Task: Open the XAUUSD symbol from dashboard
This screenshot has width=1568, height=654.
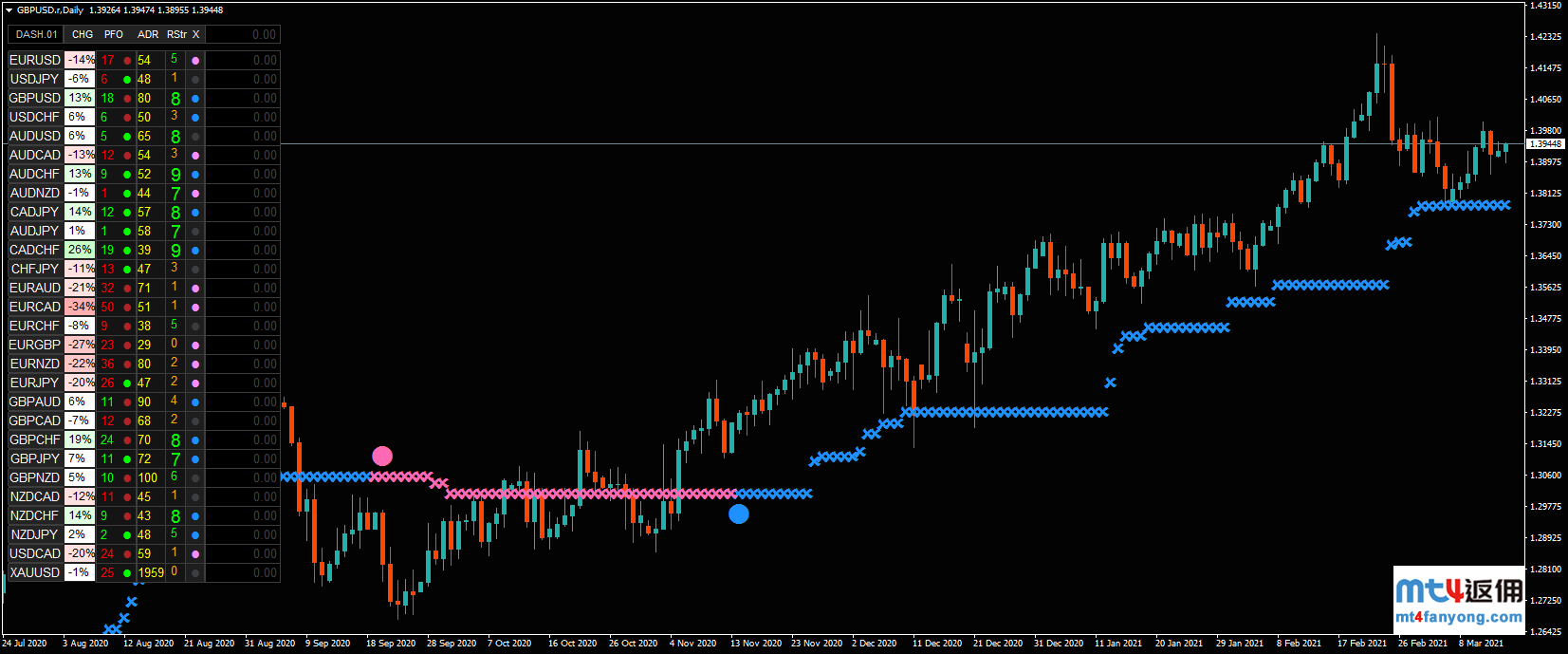Action: (35, 572)
